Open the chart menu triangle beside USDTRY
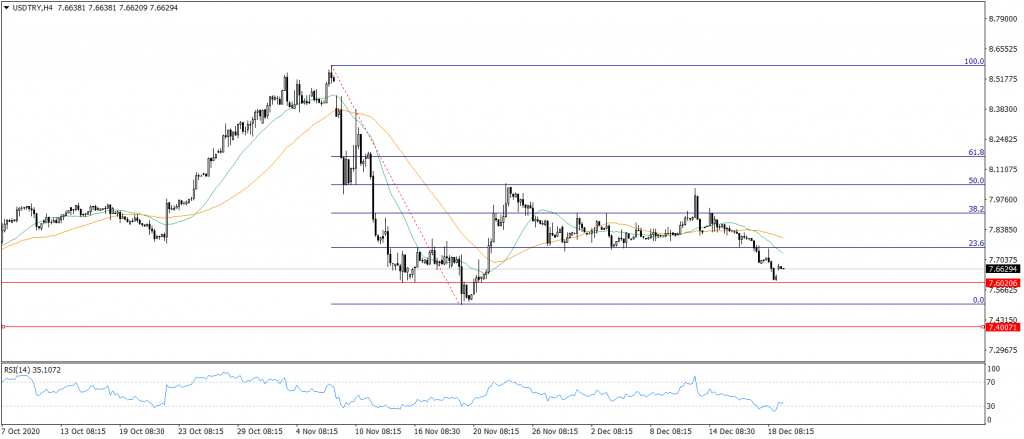 [7, 8]
